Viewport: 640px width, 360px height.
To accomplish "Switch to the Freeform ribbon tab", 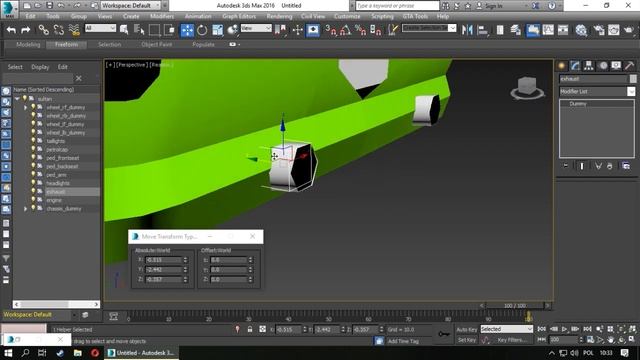I will 67,44.
